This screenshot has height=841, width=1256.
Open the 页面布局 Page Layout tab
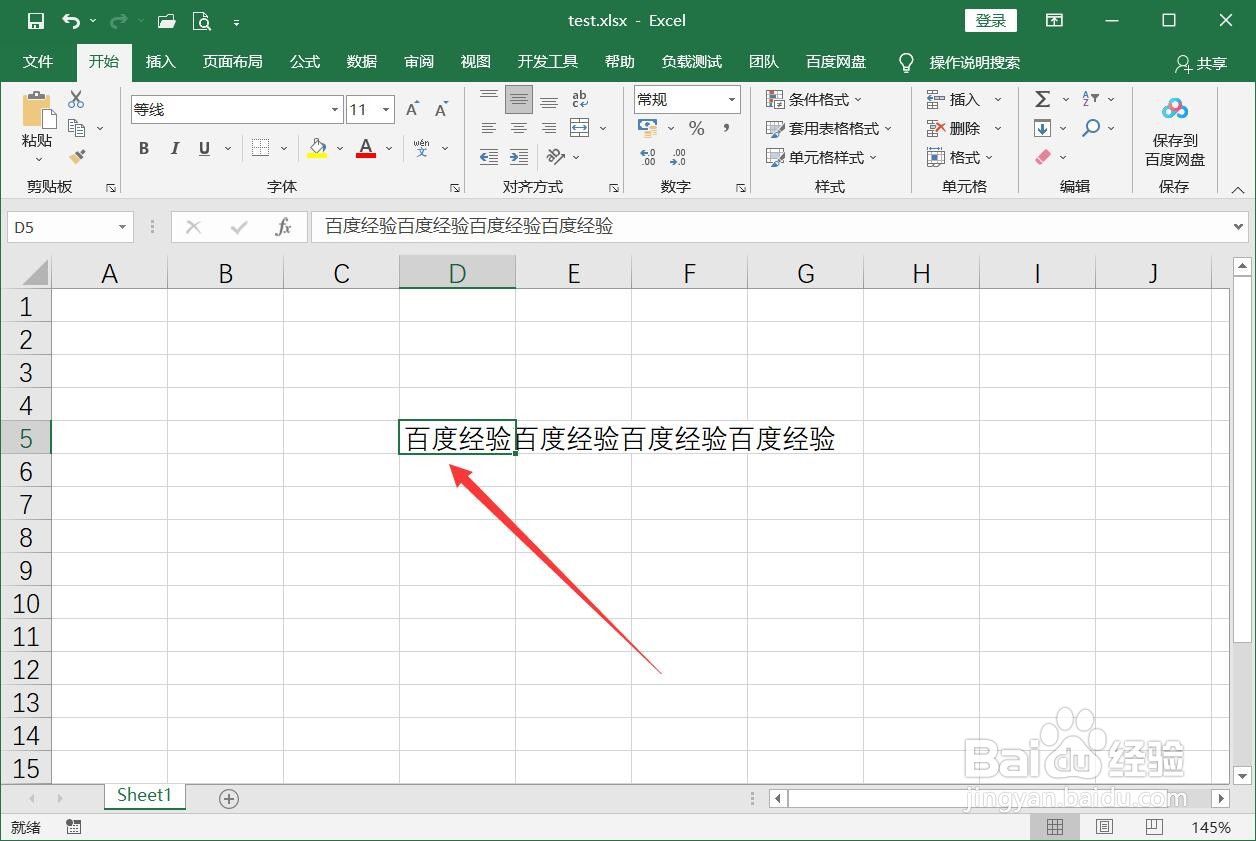tap(232, 62)
